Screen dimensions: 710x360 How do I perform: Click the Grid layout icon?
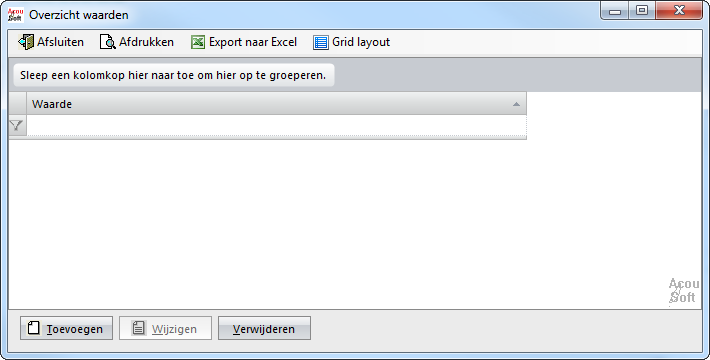tap(321, 42)
